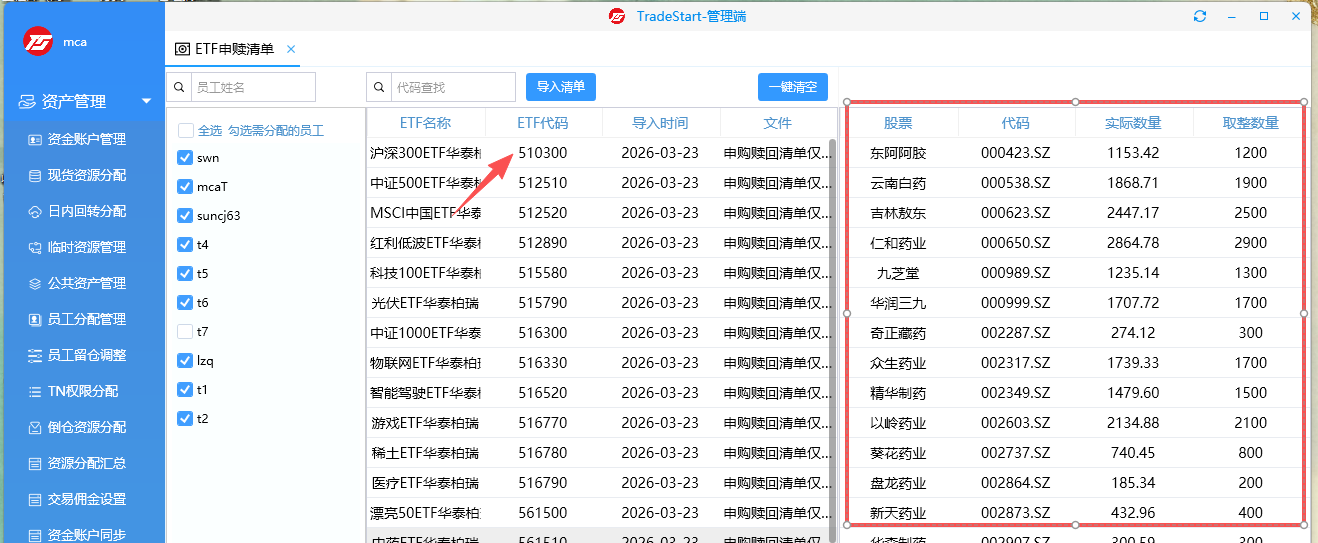Check employee t7
The width and height of the screenshot is (1318, 543).
click(185, 331)
